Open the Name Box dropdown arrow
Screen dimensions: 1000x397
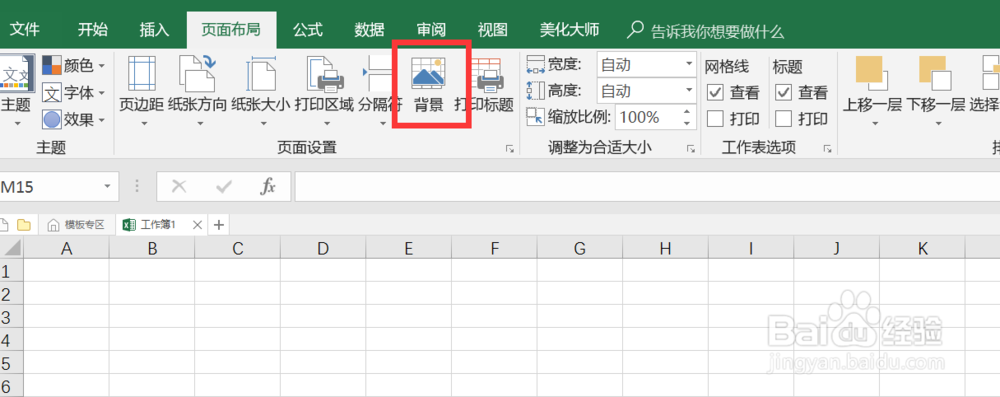click(x=107, y=186)
